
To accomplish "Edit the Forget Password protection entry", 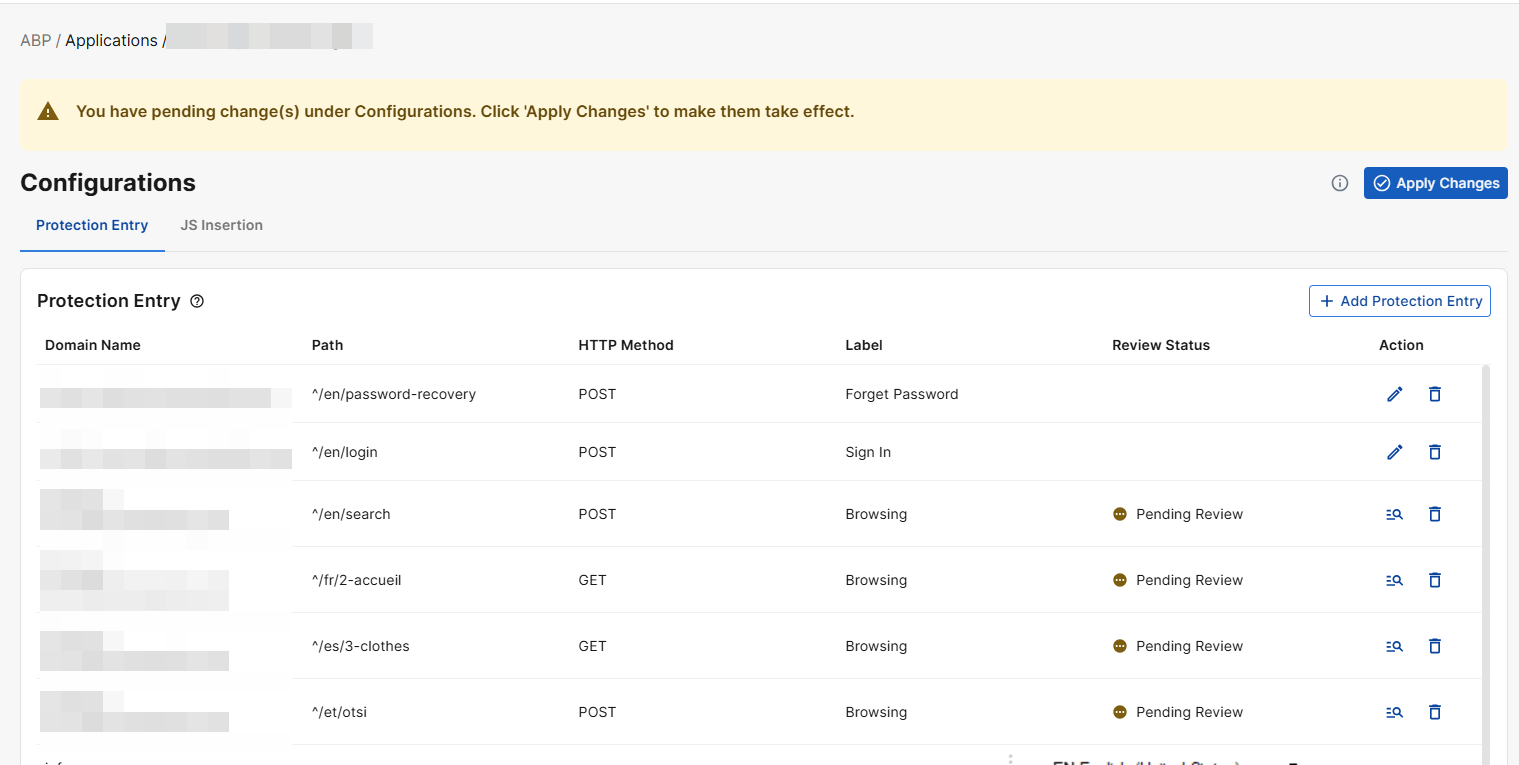I will click(x=1394, y=394).
